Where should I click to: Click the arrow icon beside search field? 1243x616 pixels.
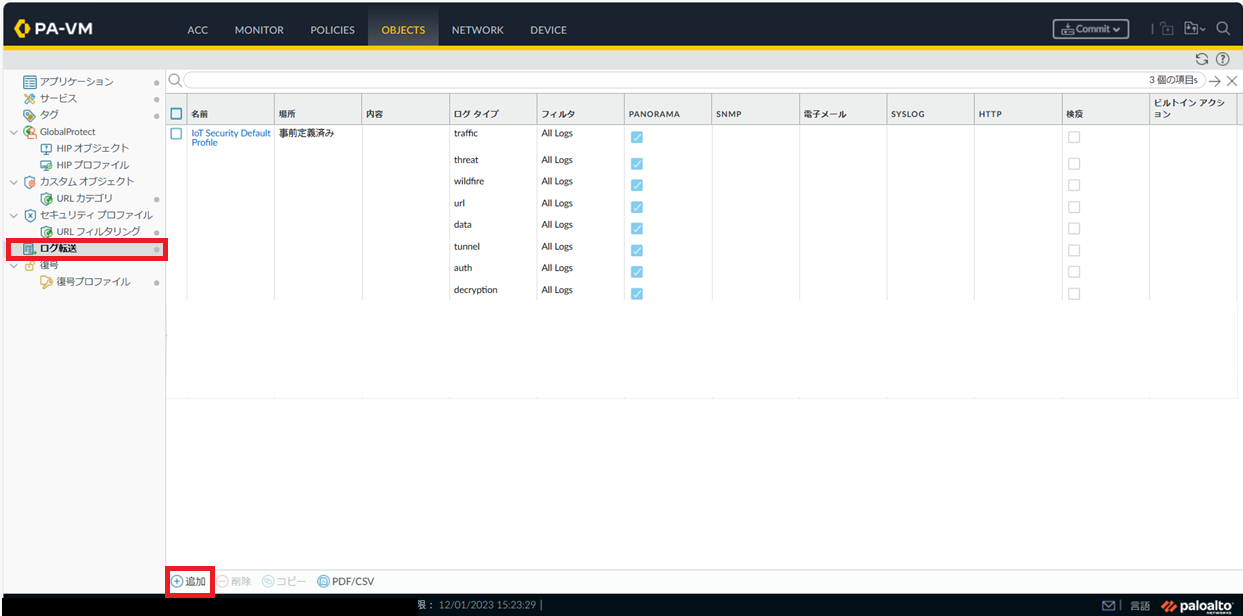(x=1215, y=80)
